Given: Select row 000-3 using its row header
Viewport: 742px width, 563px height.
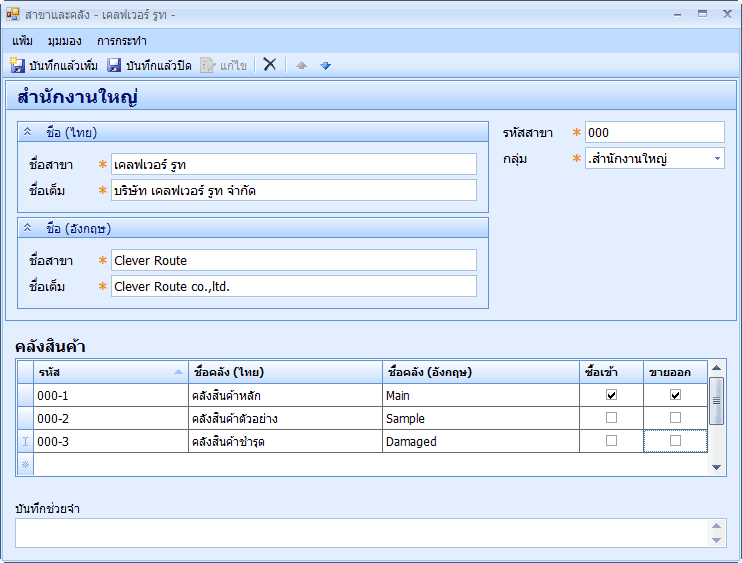Looking at the screenshot, I should coord(25,441).
